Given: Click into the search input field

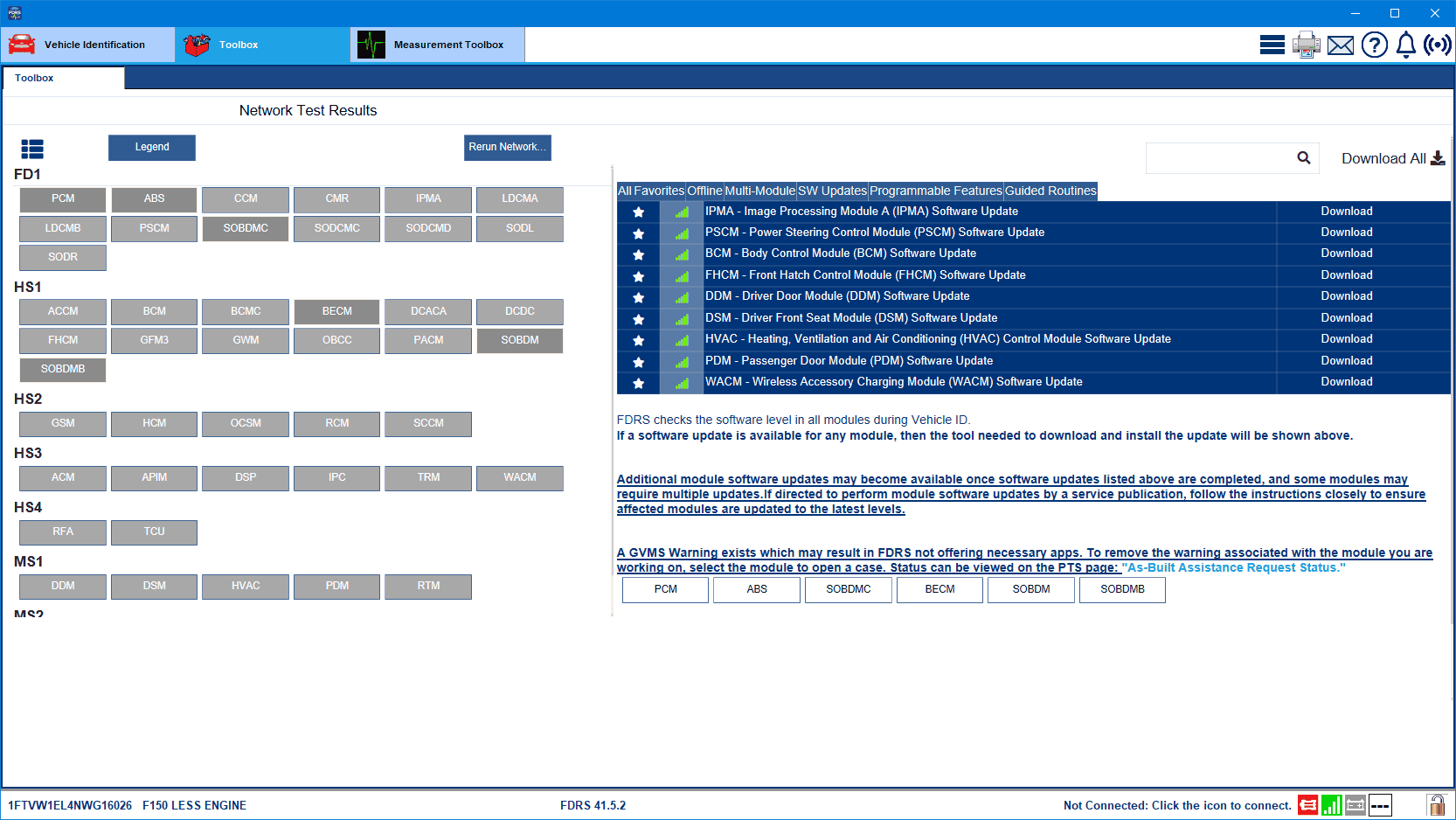Looking at the screenshot, I should coord(1219,158).
